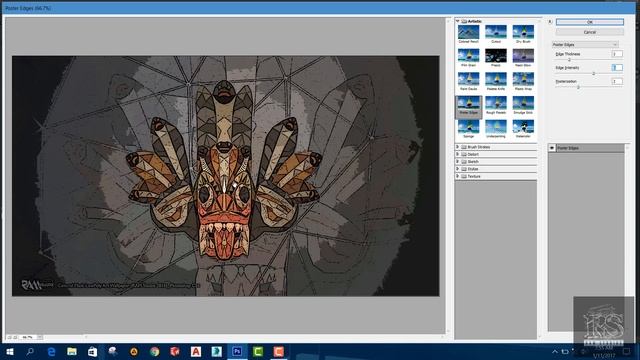640x360 pixels.
Task: Select the Rough Pastels filter thumbnail
Action: tap(496, 103)
